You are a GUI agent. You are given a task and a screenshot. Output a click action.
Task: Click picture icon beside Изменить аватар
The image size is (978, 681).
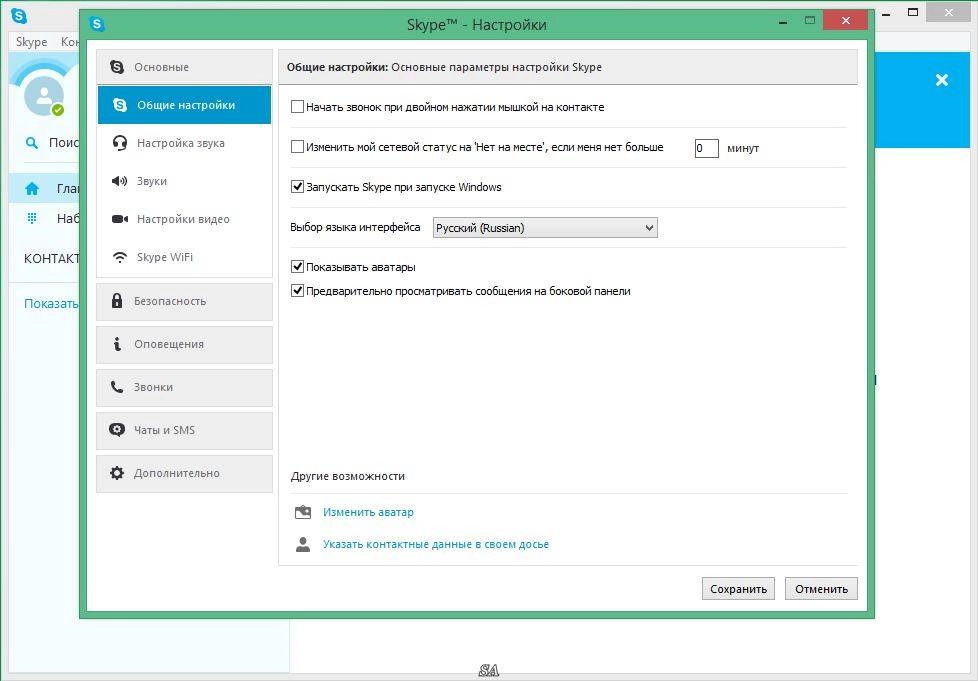[x=303, y=512]
